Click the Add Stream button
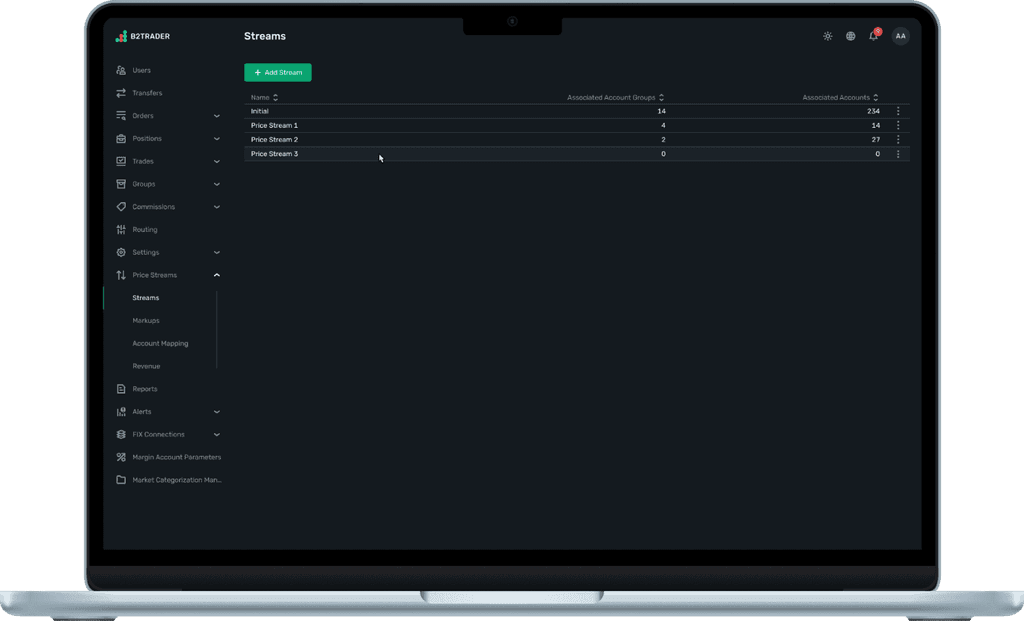The width and height of the screenshot is (1024, 621). click(x=278, y=72)
